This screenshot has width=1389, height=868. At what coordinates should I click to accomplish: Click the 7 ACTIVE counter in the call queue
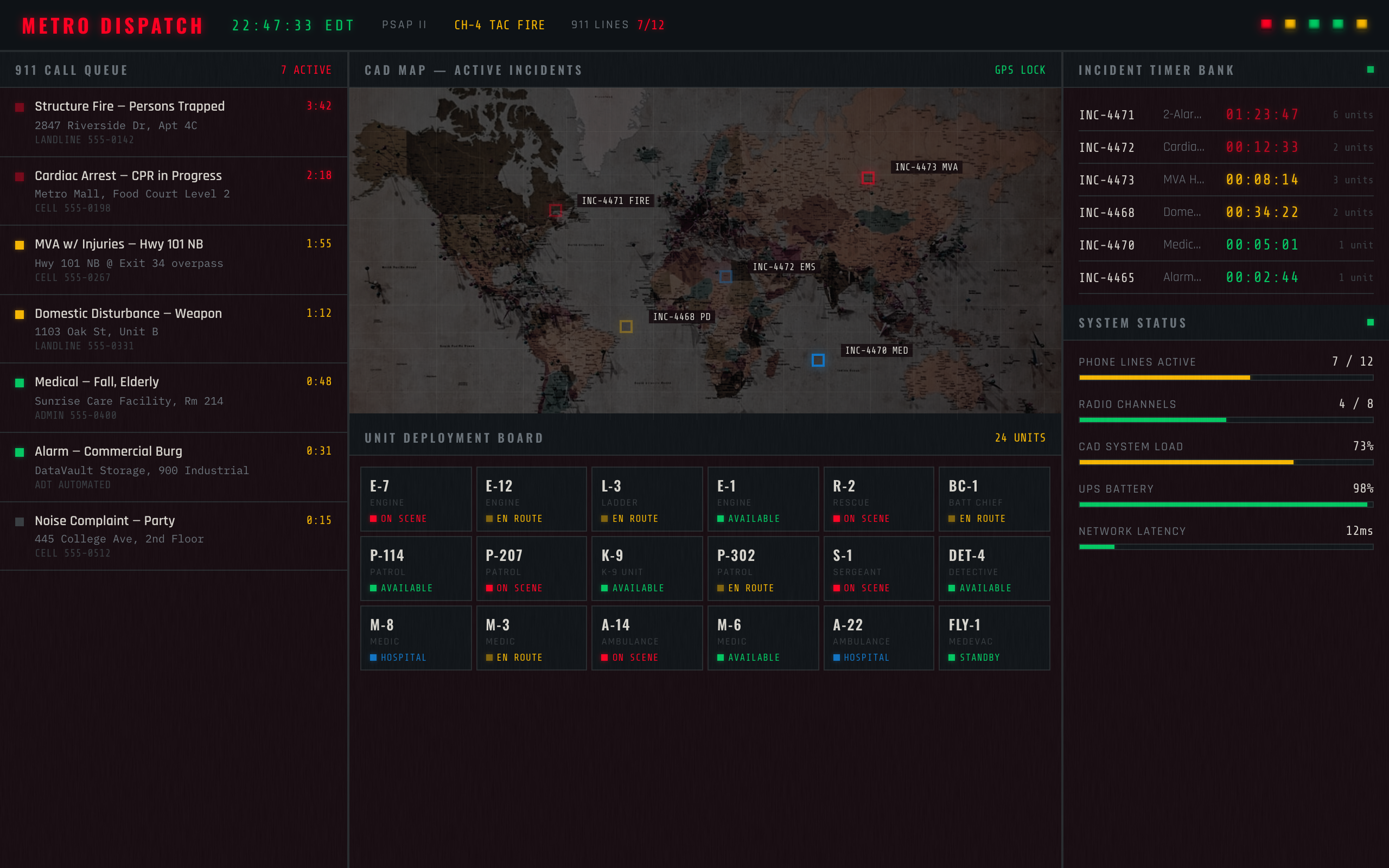pos(306,69)
